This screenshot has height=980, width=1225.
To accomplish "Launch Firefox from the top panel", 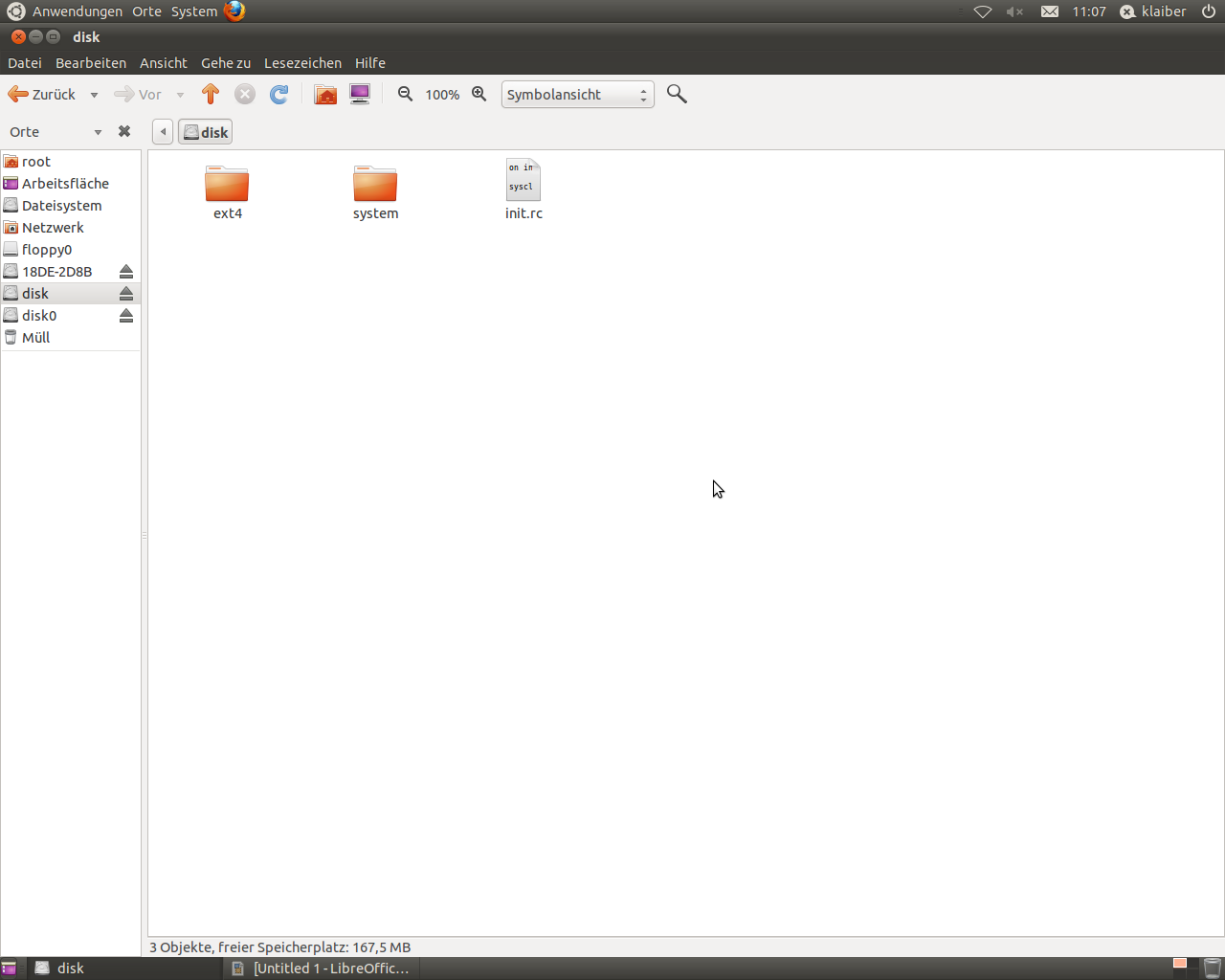I will tap(234, 11).
